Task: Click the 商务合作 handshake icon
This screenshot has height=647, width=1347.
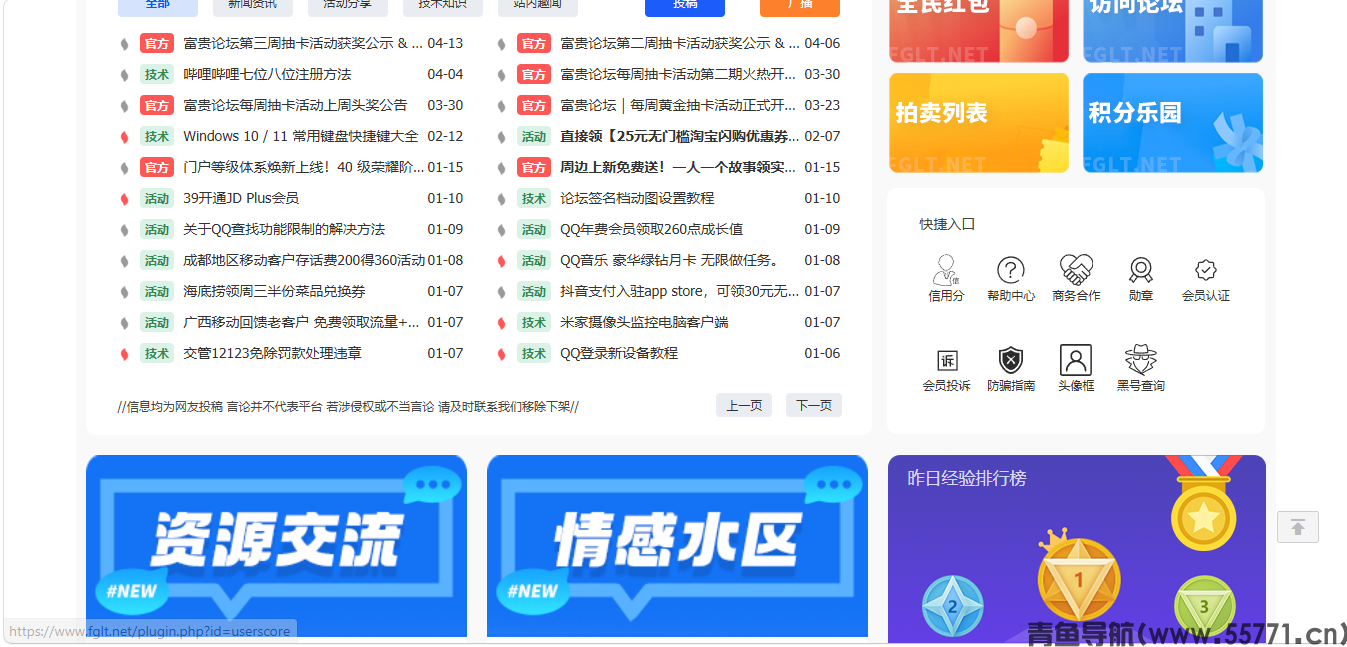Action: pyautogui.click(x=1076, y=270)
